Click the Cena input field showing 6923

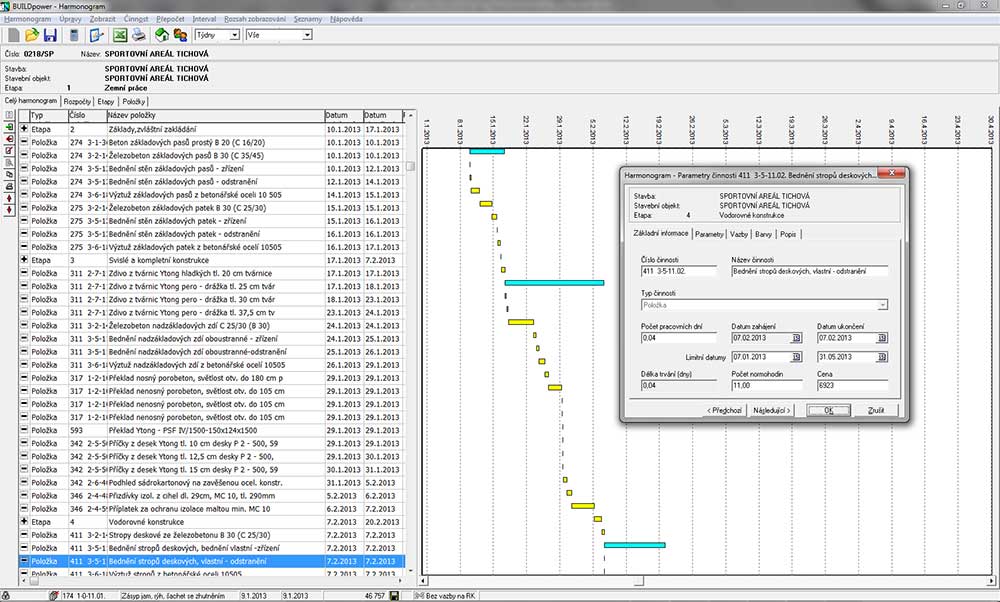pos(852,385)
